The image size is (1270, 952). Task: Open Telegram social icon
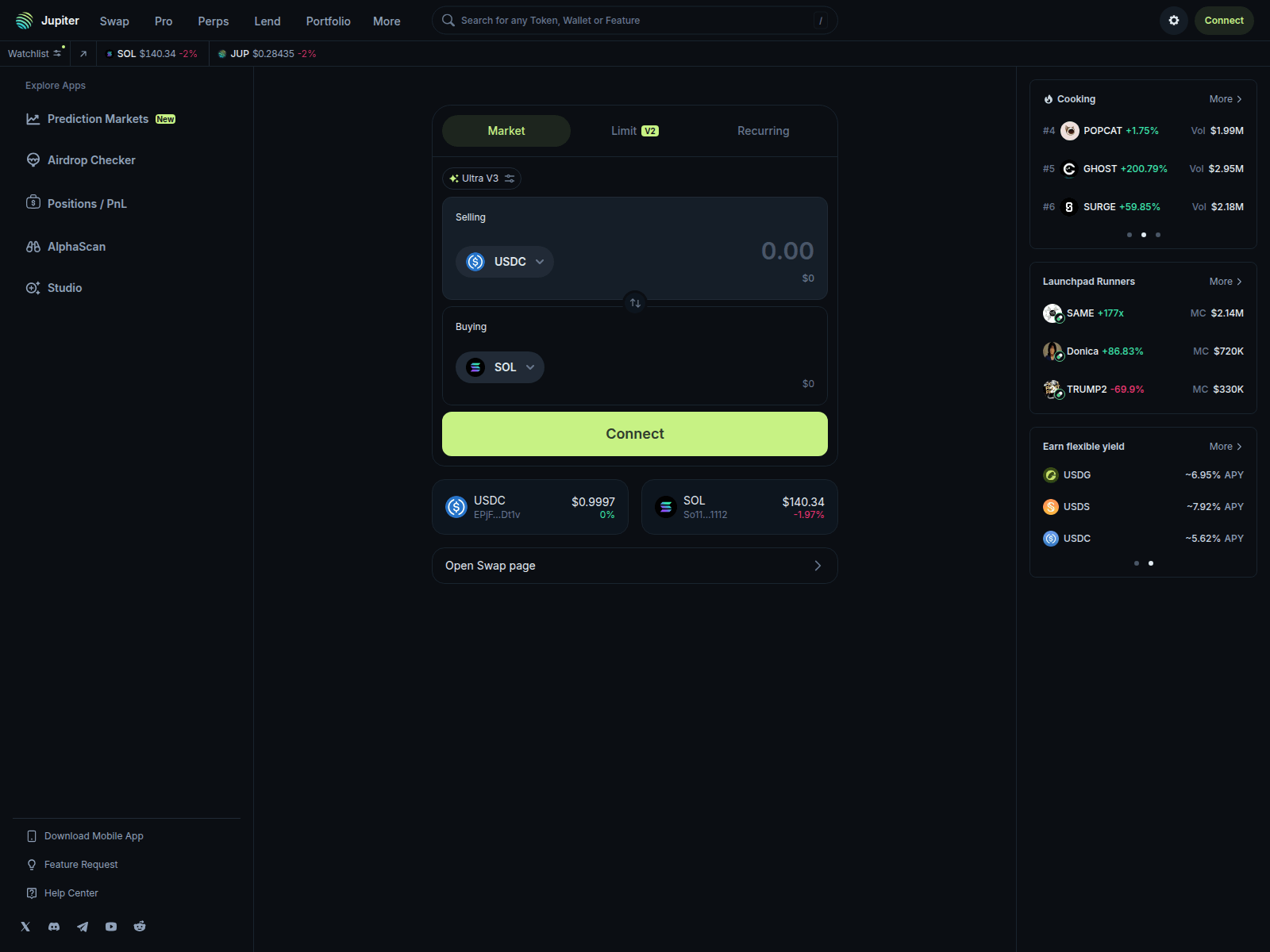(x=83, y=927)
